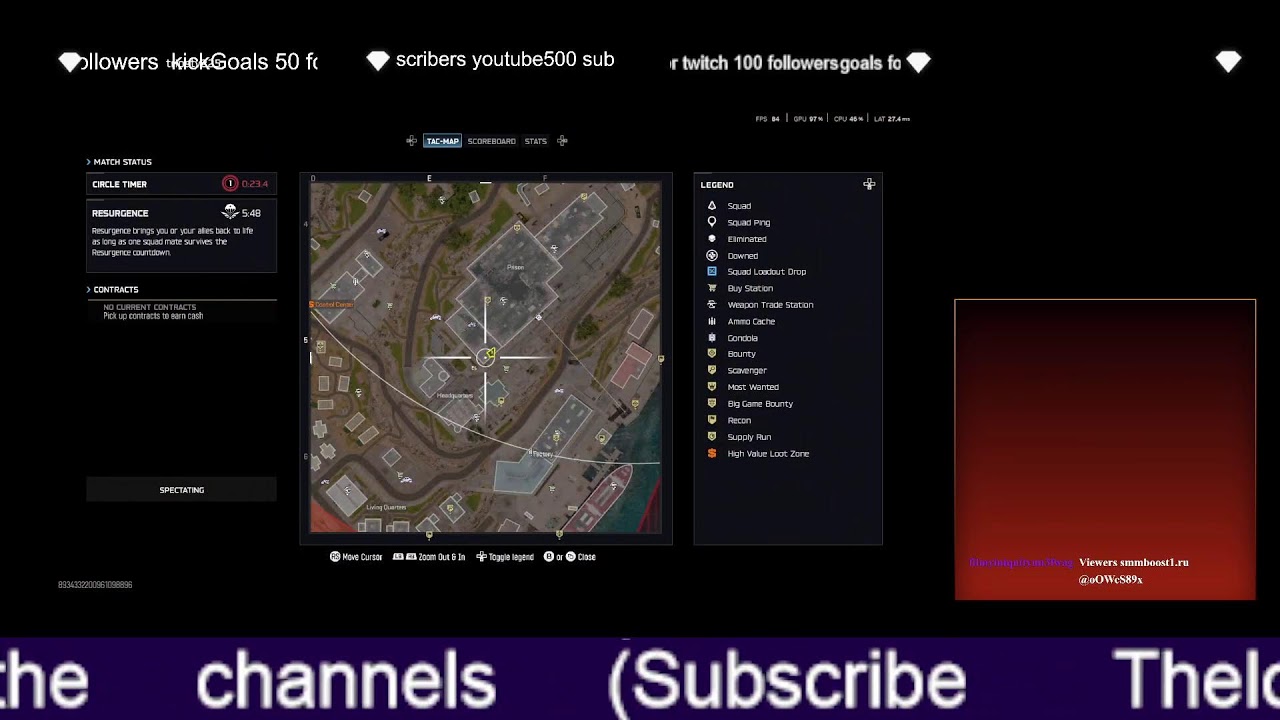Click the RS Move Cursor prompt icon

click(335, 557)
